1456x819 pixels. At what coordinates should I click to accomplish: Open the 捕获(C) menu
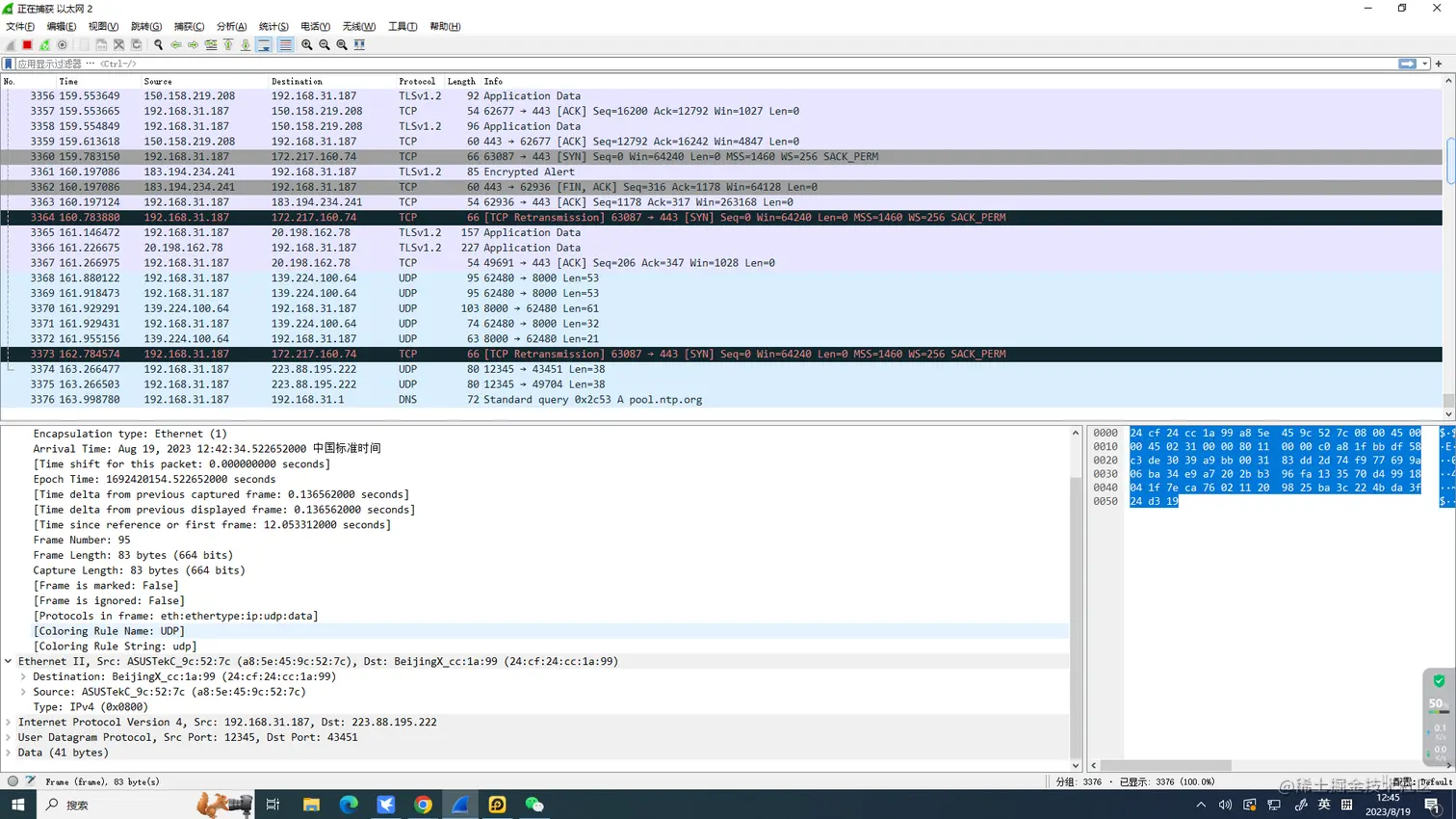coord(189,26)
